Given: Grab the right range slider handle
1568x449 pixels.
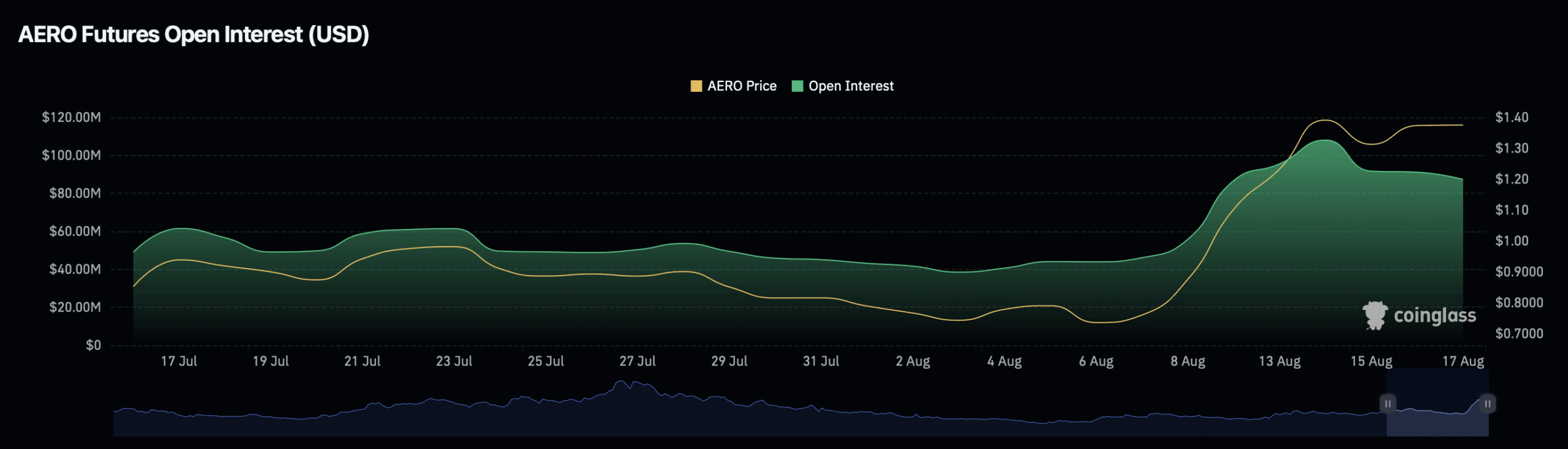Looking at the screenshot, I should click(1488, 404).
